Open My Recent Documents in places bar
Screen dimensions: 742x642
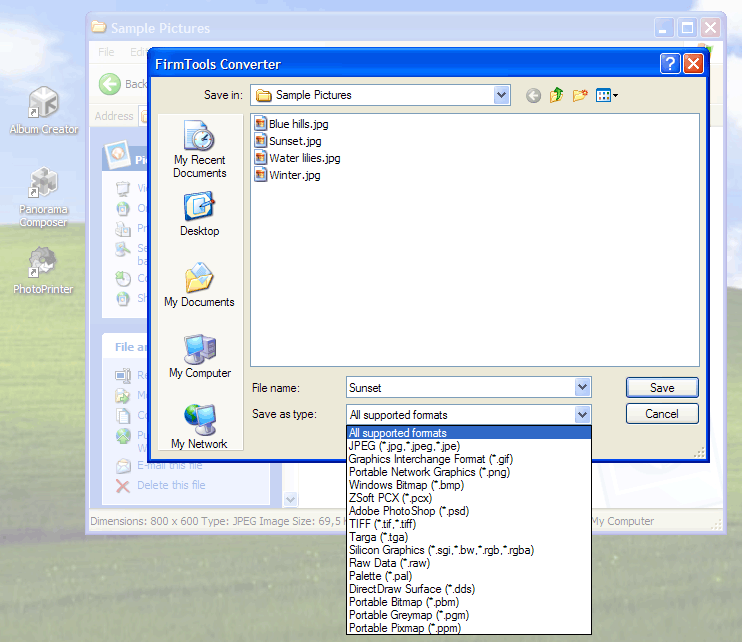tap(199, 149)
